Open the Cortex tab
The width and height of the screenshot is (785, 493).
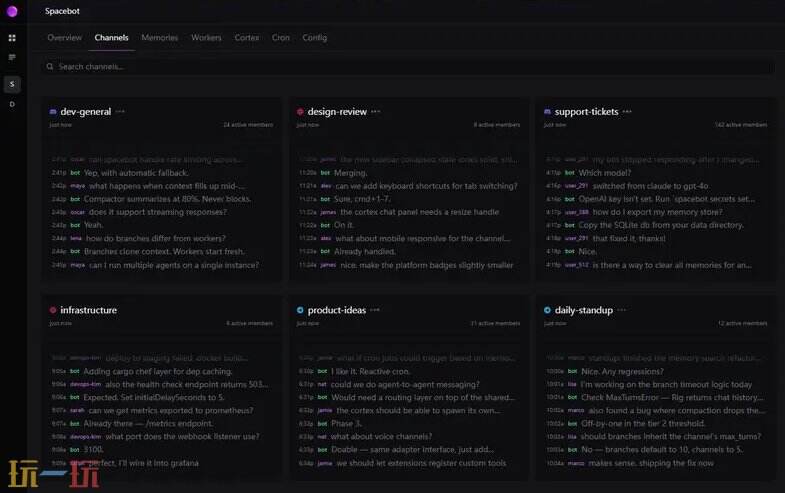(x=247, y=38)
